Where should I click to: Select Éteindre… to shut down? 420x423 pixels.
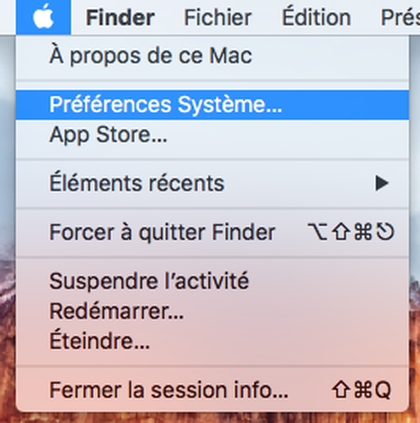tap(212, 341)
